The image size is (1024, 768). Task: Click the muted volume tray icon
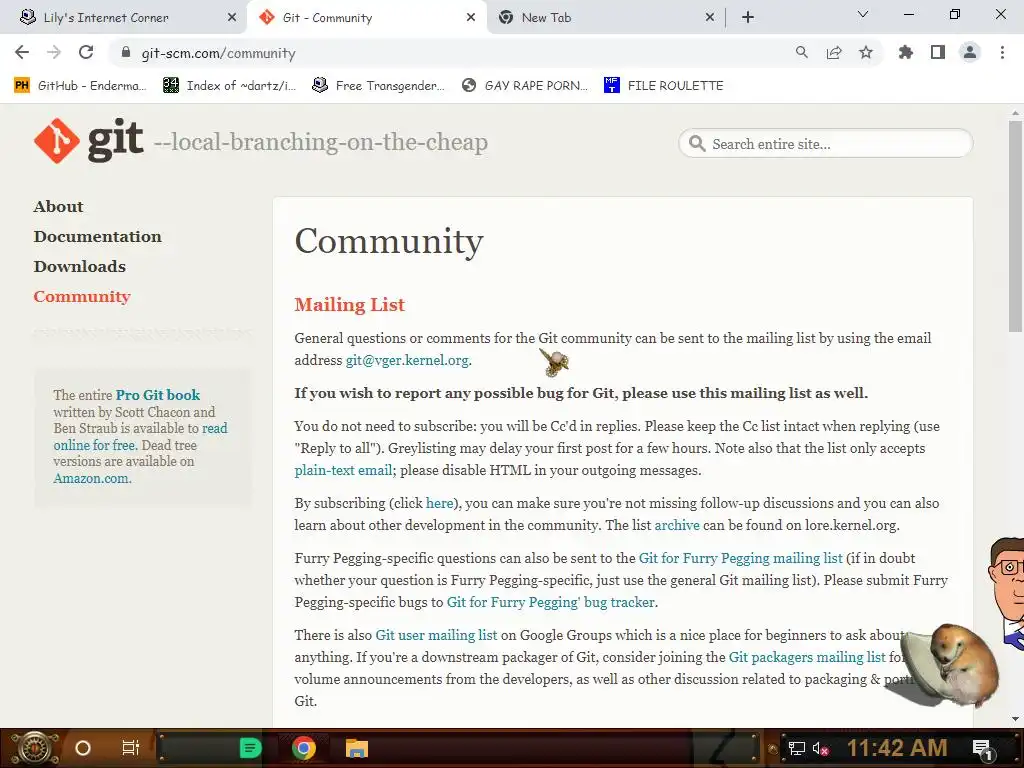click(821, 748)
